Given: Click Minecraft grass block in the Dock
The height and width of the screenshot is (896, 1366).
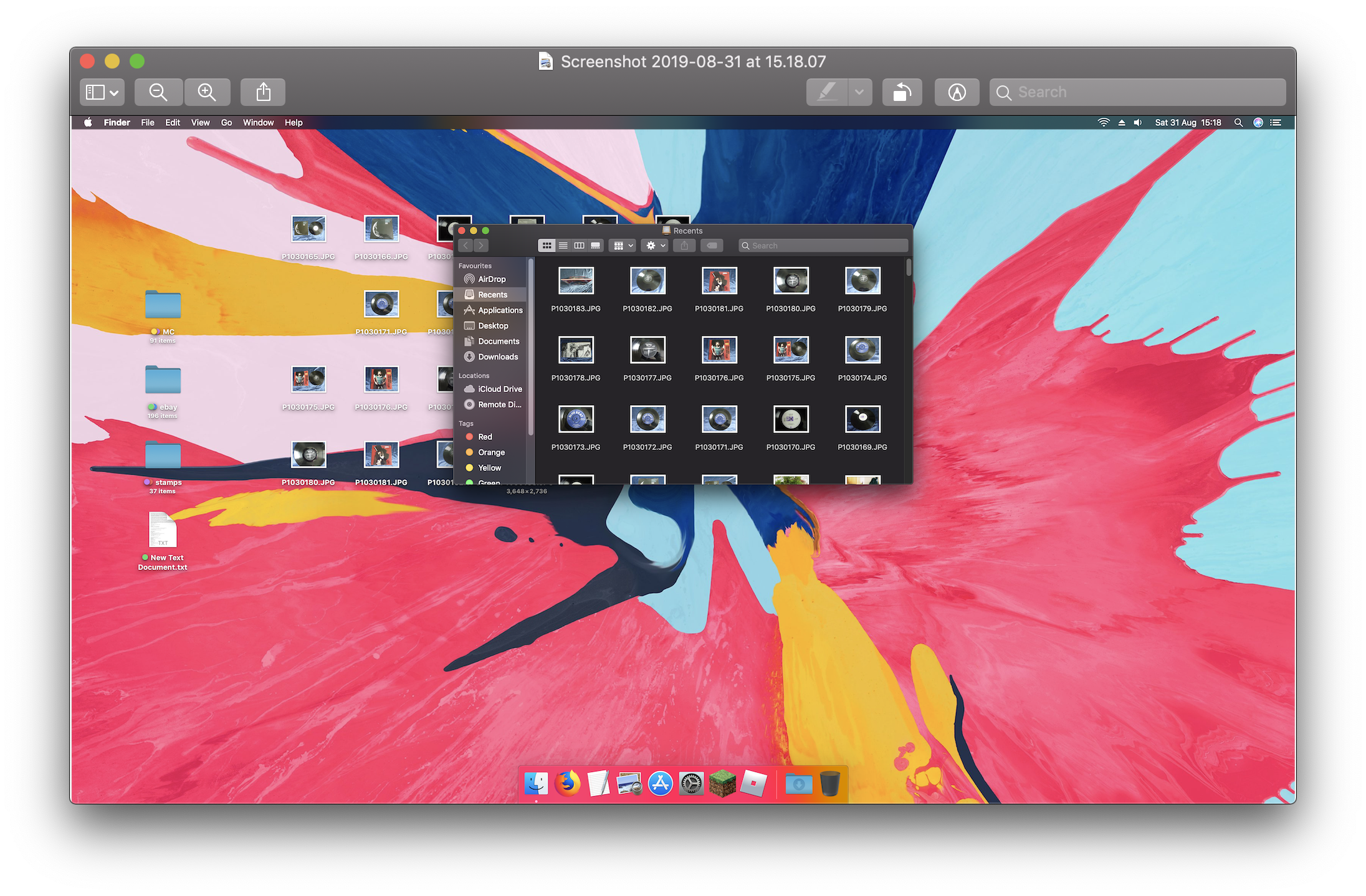Looking at the screenshot, I should click(722, 784).
